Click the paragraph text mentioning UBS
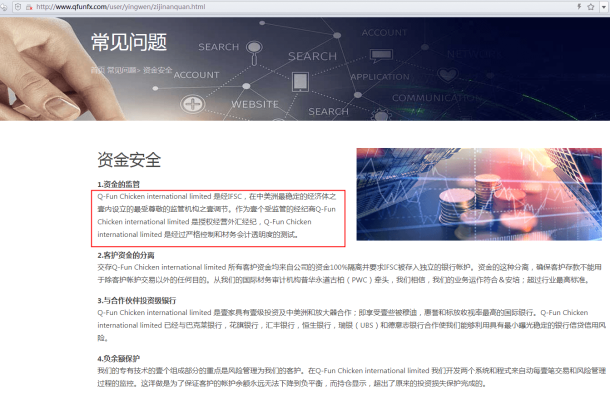The height and width of the screenshot is (404, 610). (x=352, y=325)
